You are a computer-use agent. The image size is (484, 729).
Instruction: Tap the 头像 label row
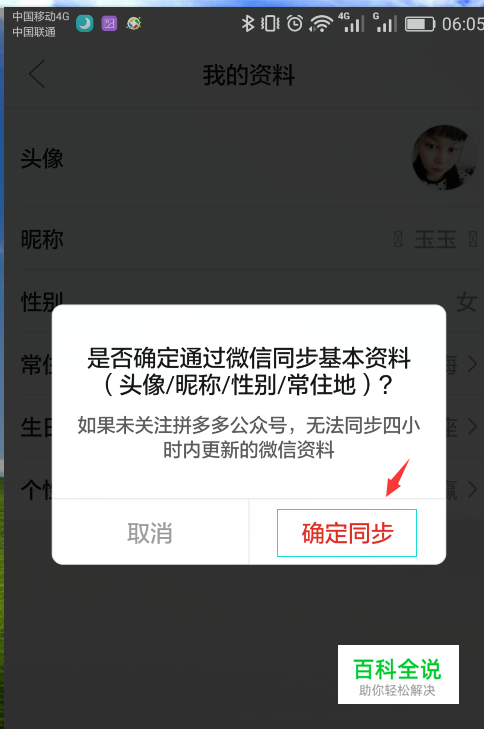(x=251, y=158)
